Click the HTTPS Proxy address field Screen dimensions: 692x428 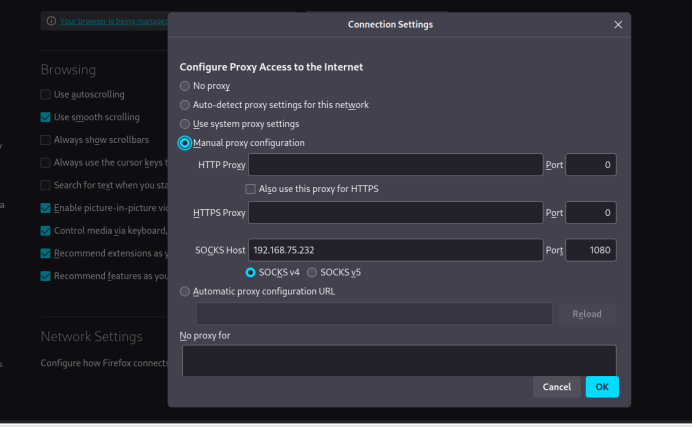(x=395, y=213)
